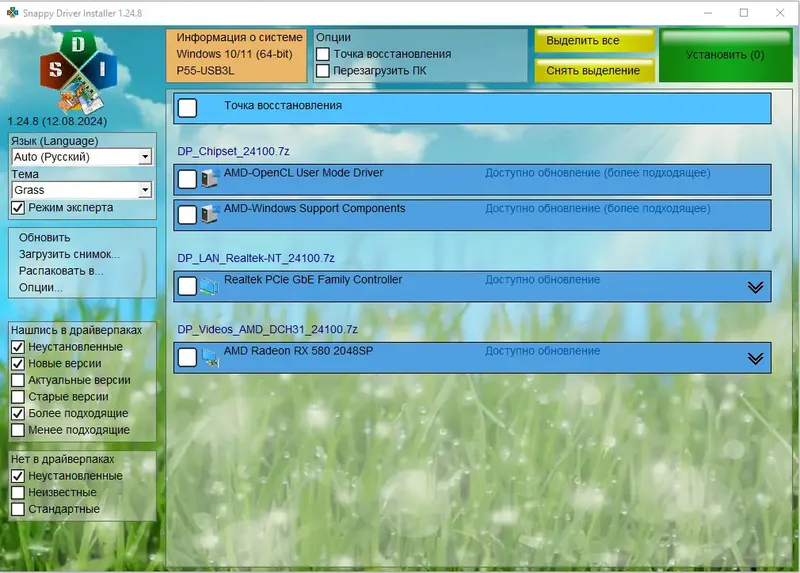Click AMD-OpenCL row status Доступно обновление (более подходящее)
This screenshot has height=573, width=800.
click(597, 173)
